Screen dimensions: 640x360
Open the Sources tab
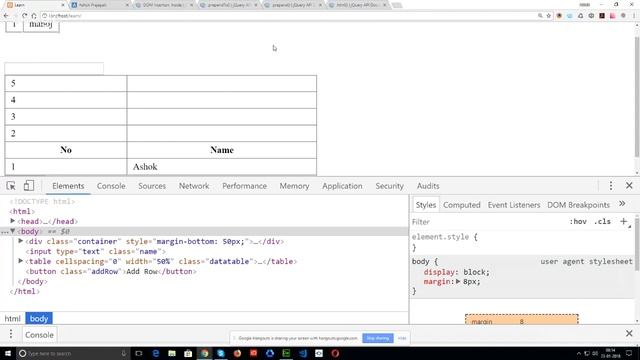pos(152,186)
